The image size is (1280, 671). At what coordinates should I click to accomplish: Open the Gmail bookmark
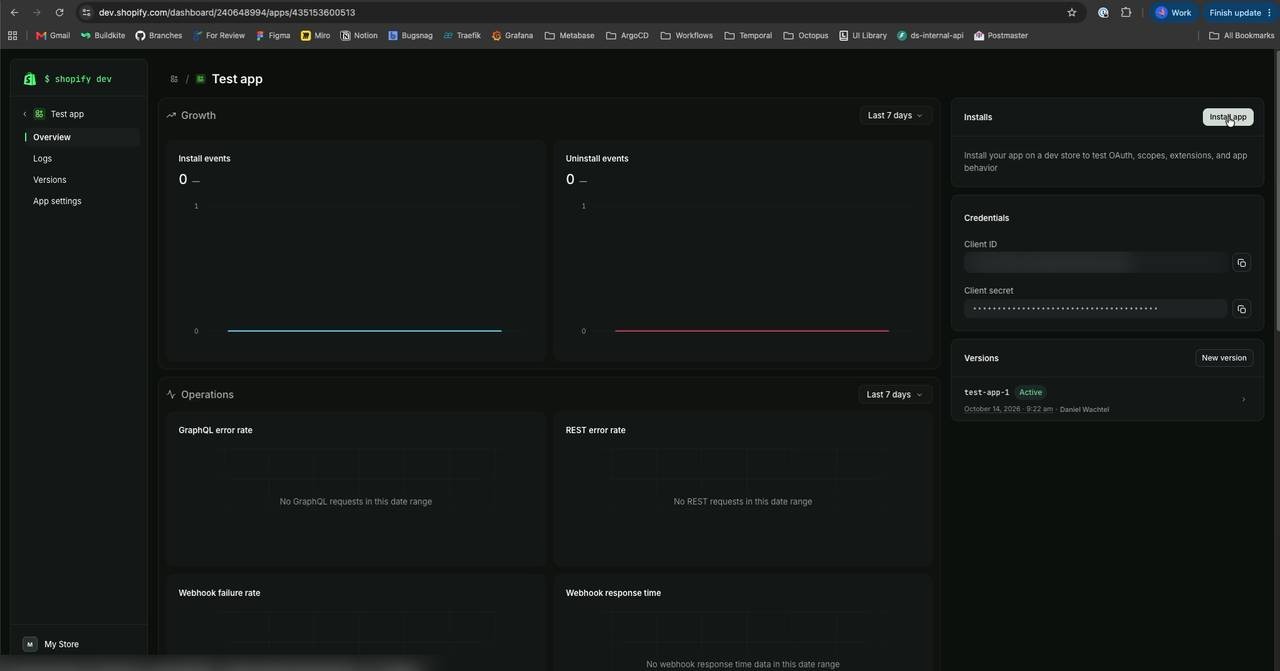53,36
